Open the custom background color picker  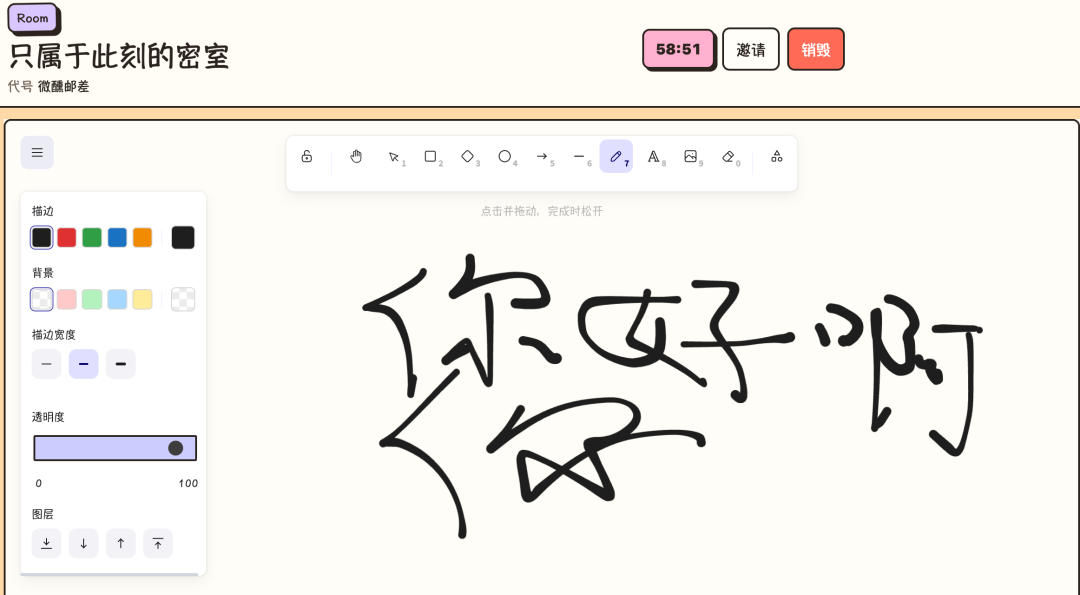coord(183,300)
